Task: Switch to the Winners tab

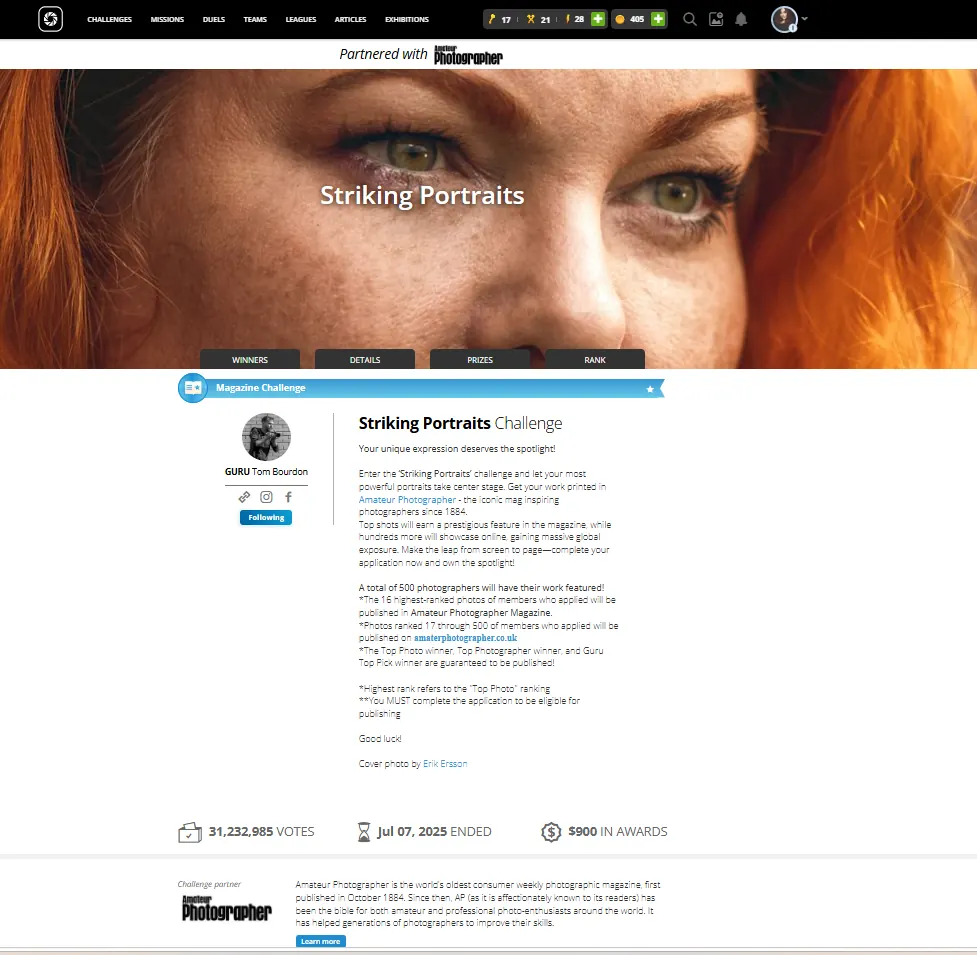Action: point(250,359)
